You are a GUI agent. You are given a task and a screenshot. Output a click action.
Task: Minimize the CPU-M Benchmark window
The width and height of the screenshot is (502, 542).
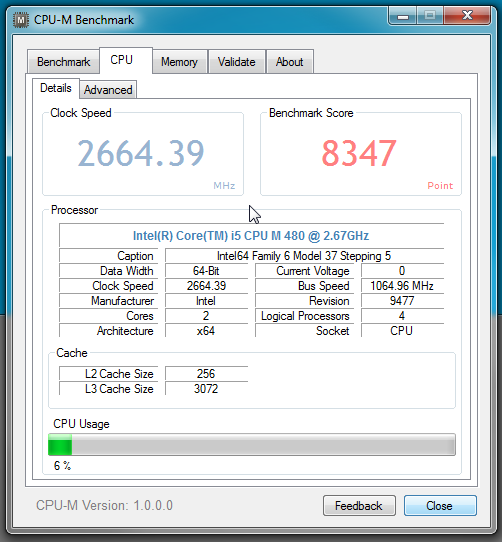(403, 16)
